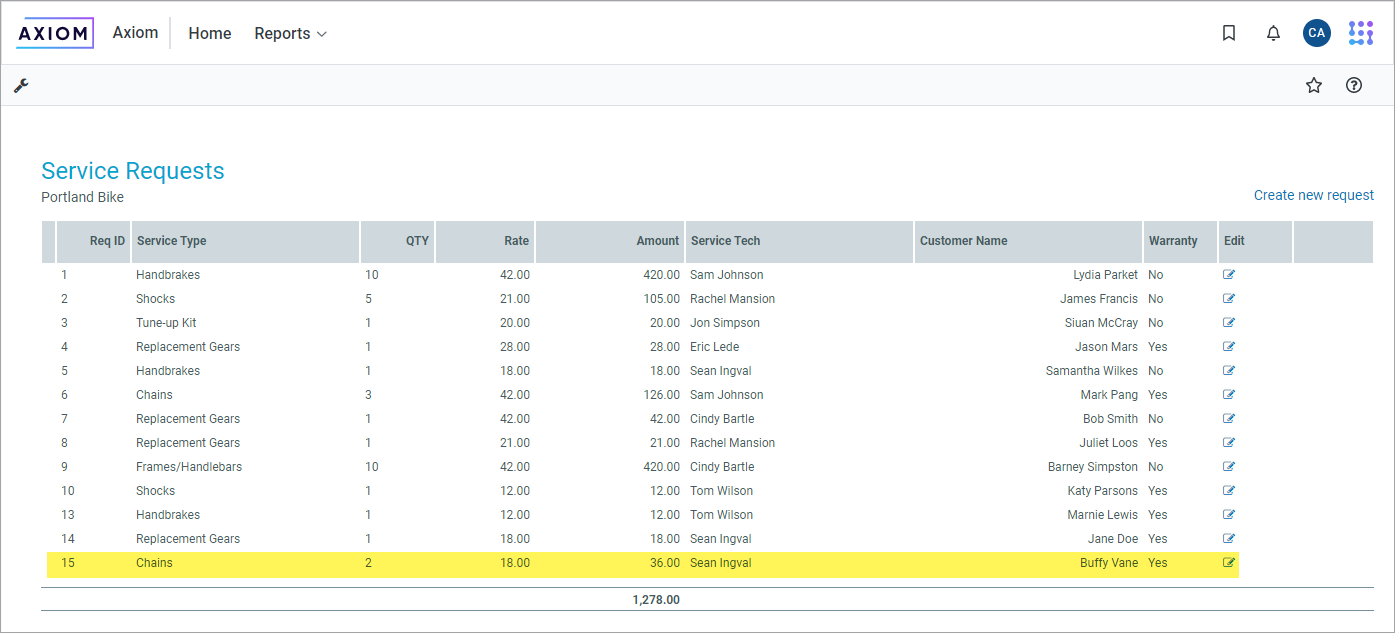1395x633 pixels.
Task: Click the Axiom product name text
Action: [x=135, y=33]
